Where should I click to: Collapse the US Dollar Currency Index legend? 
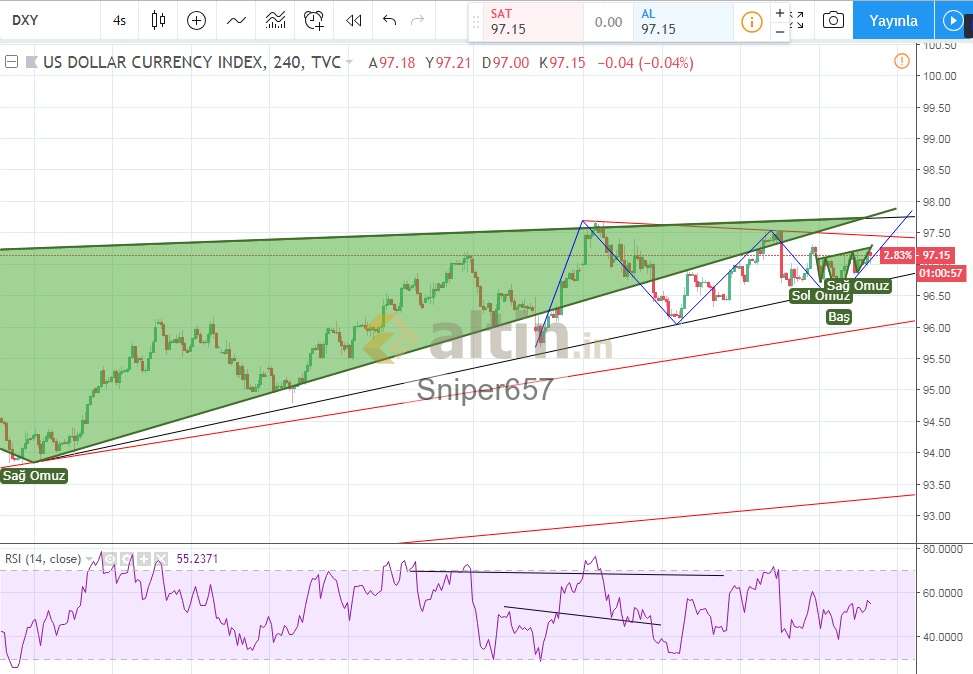(x=11, y=62)
